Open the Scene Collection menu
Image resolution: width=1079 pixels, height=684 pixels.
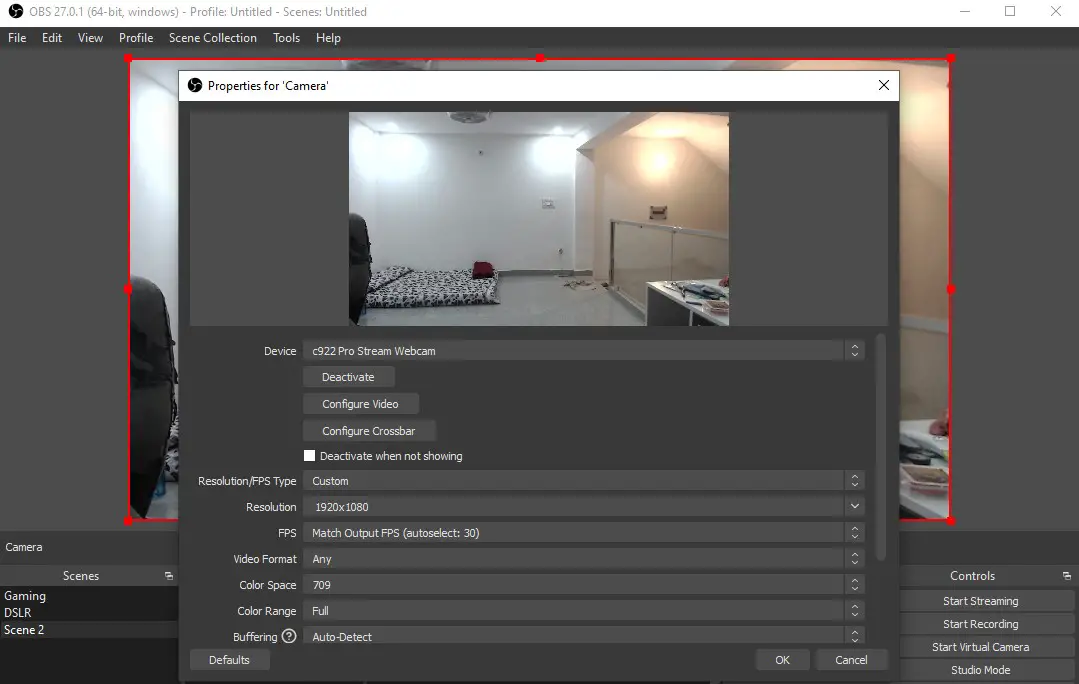213,38
